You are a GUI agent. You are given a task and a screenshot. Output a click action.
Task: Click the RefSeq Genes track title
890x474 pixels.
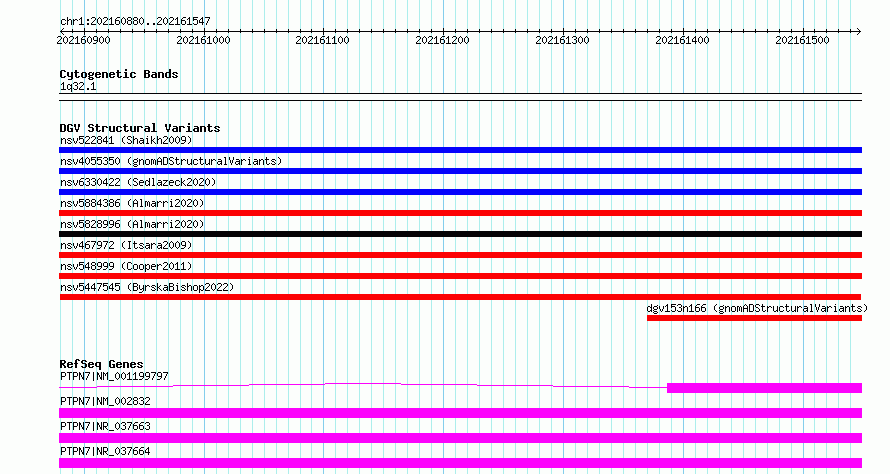tap(101, 364)
